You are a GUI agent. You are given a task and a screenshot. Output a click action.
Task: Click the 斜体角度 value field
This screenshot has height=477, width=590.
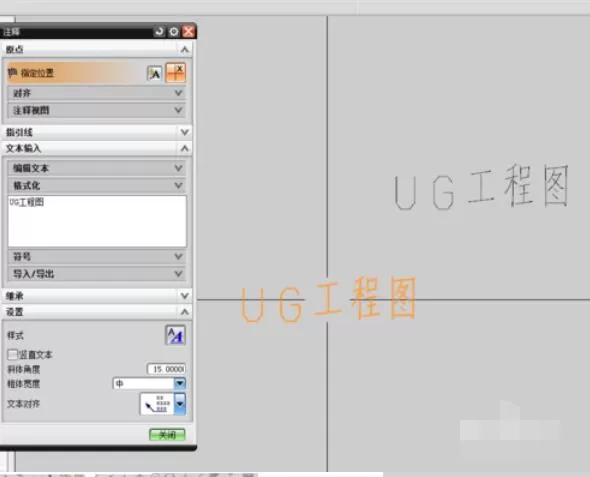click(166, 369)
